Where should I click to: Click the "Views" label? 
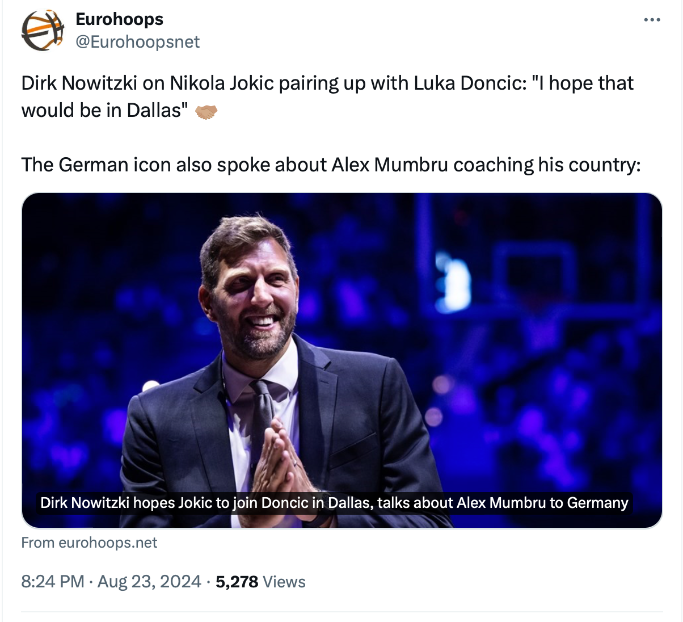pyautogui.click(x=285, y=581)
